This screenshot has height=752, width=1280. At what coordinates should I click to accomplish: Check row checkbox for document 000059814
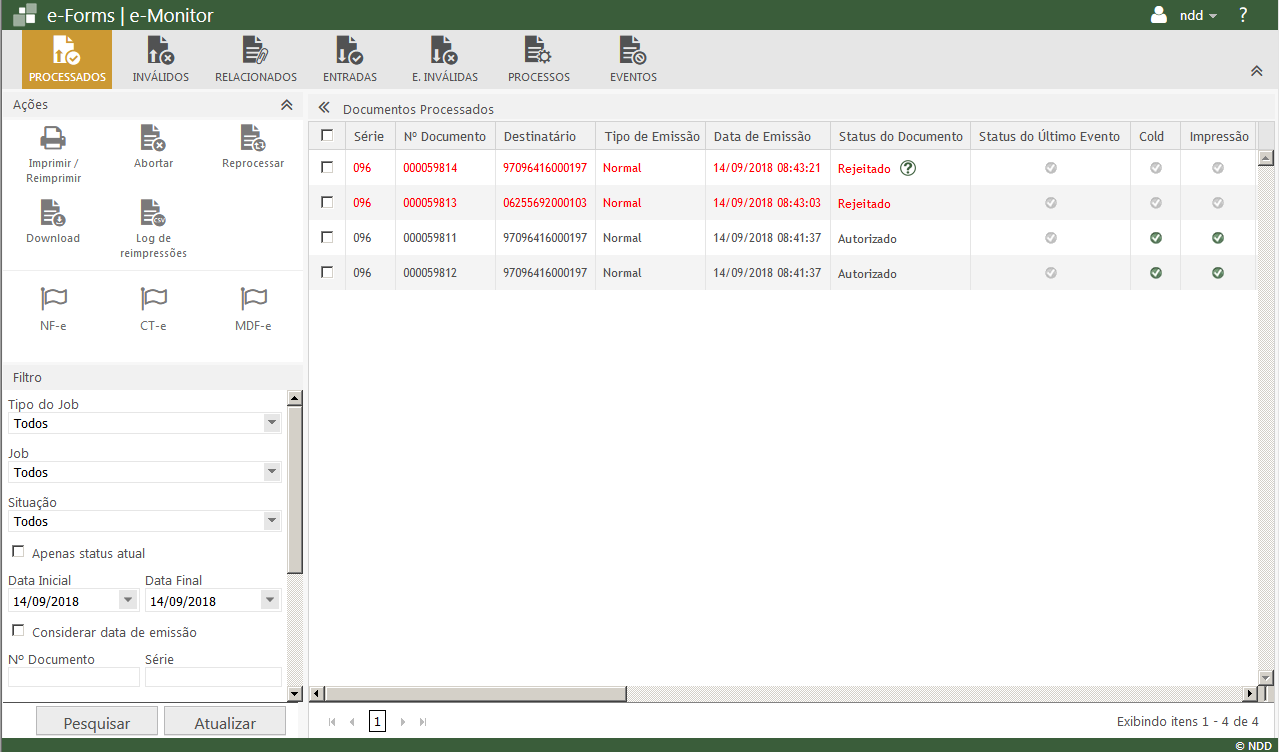327,168
